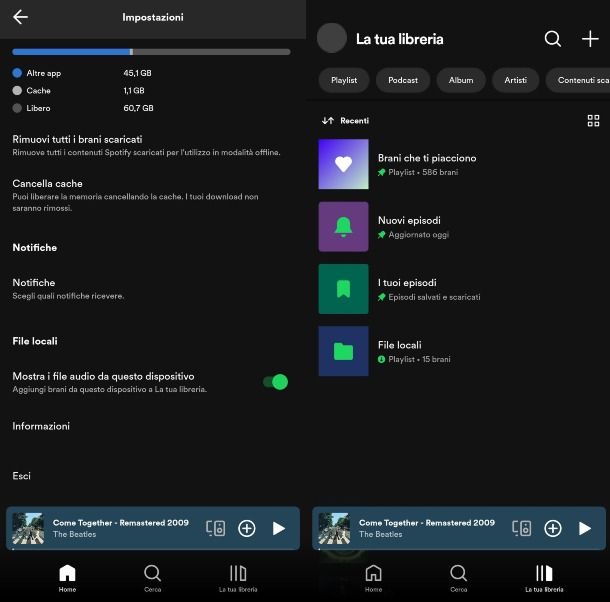Switch library to grid view
This screenshot has height=602, width=610.
pyautogui.click(x=593, y=121)
